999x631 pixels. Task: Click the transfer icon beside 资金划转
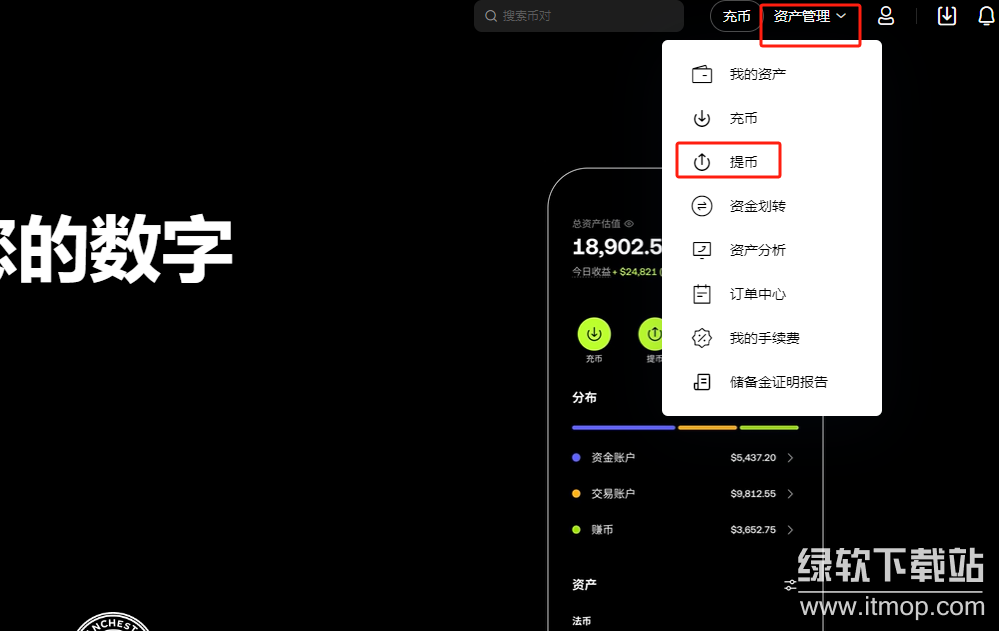tap(702, 206)
